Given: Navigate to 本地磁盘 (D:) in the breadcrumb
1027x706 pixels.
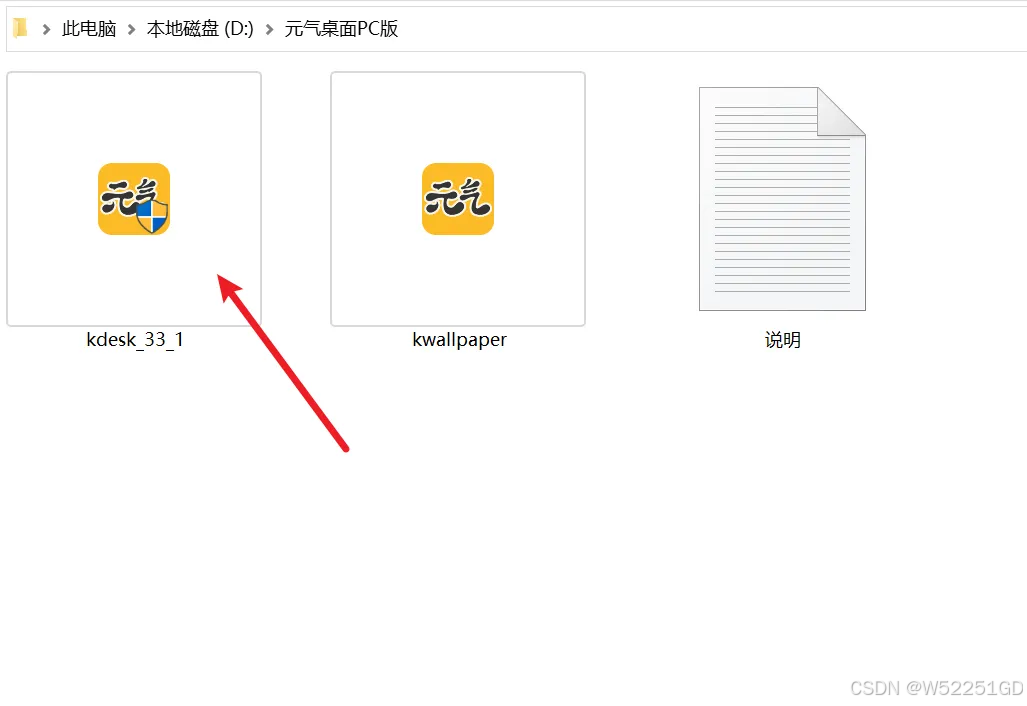Looking at the screenshot, I should pos(200,29).
